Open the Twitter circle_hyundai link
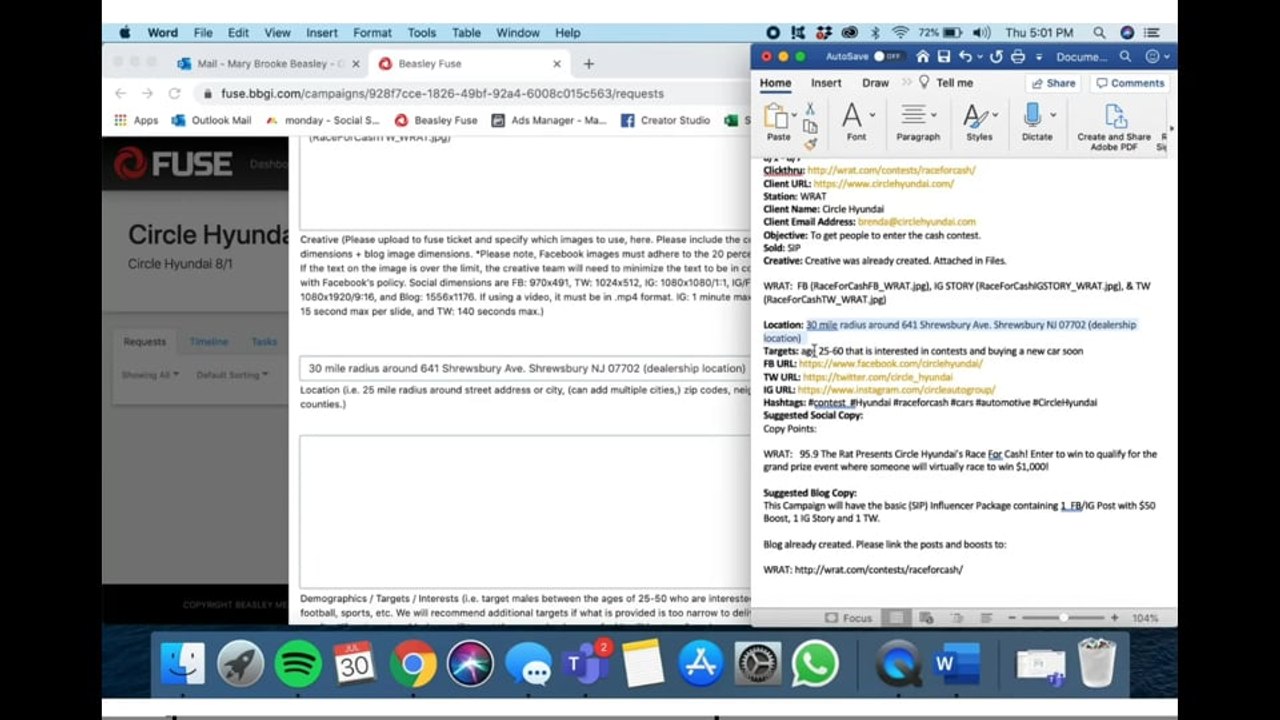 [x=877, y=377]
